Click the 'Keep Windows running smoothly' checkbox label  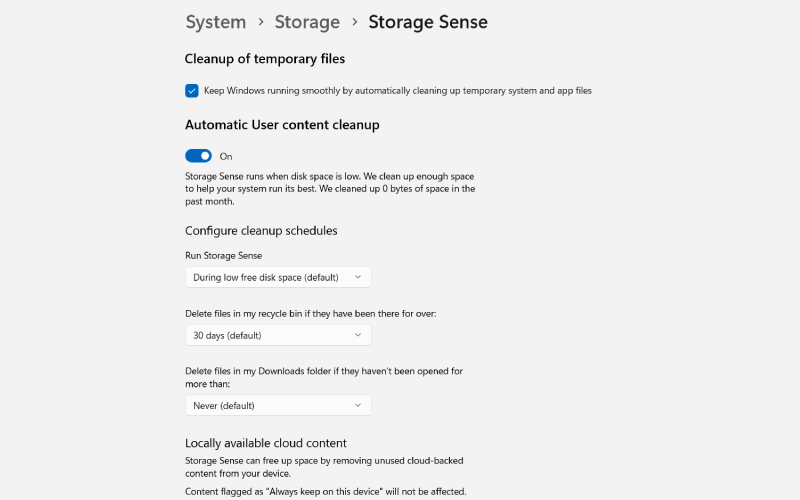(397, 90)
